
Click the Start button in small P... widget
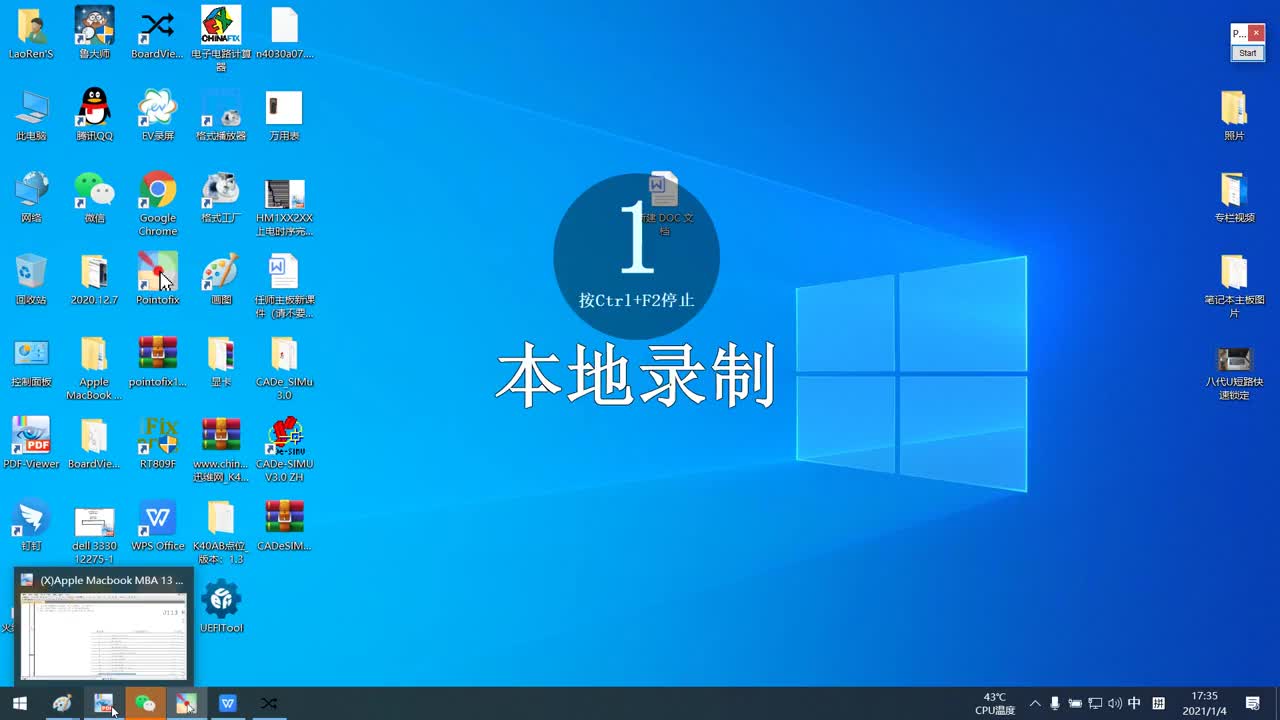pos(1247,53)
